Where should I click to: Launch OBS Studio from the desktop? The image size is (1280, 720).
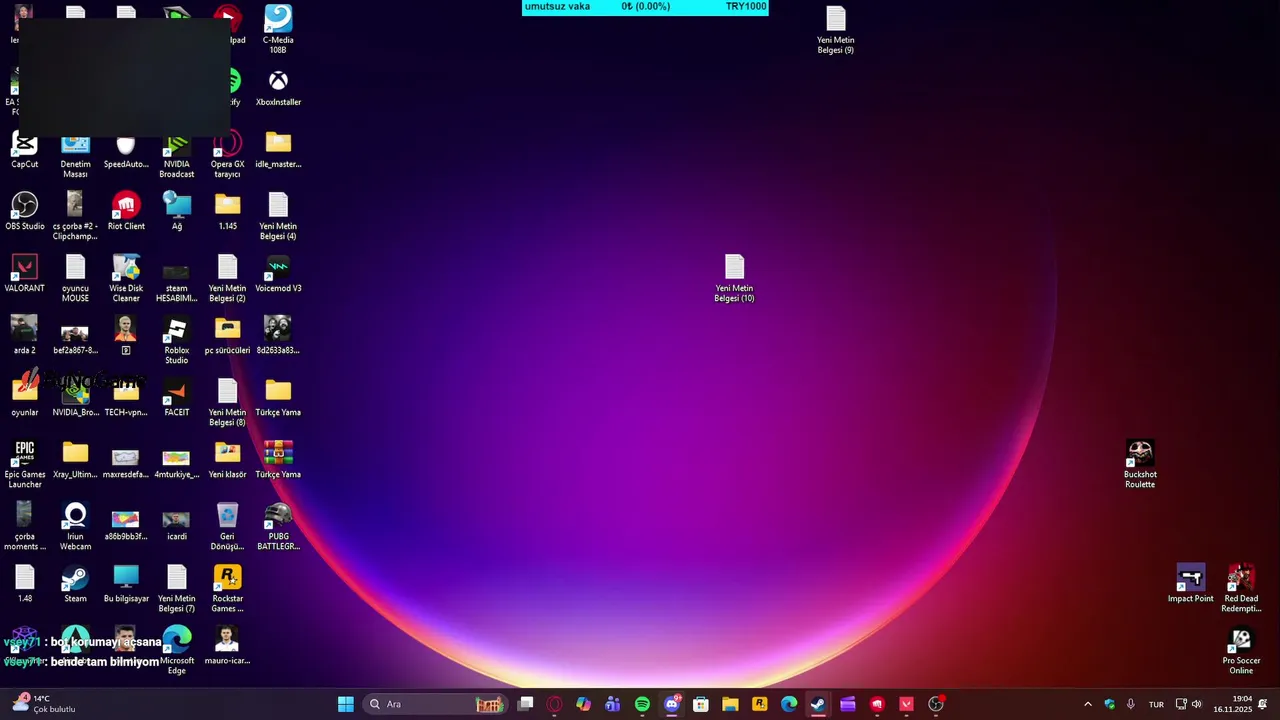[x=24, y=211]
